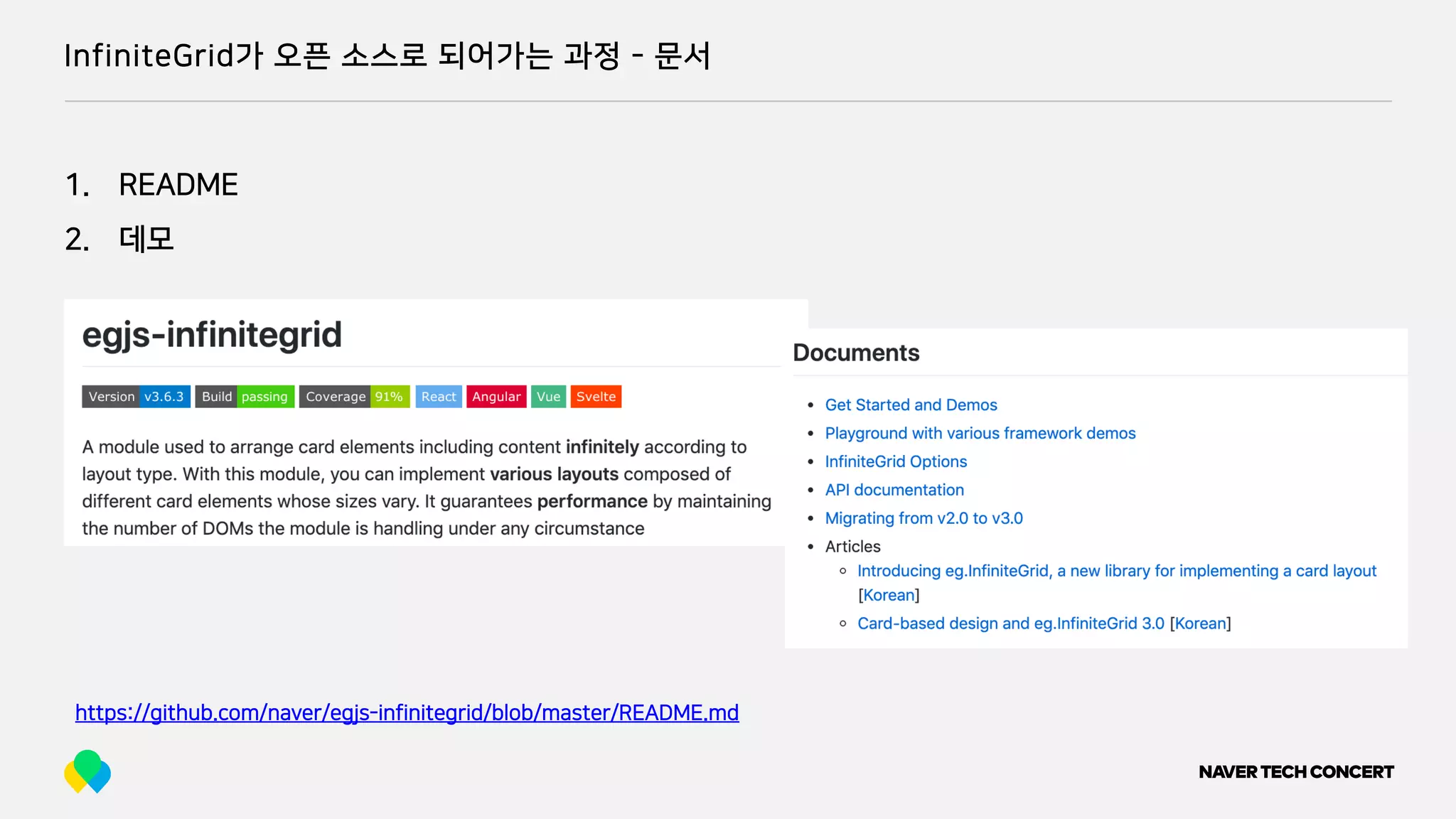
Task: Open the GitHub README.md URL link
Action: coord(407,712)
